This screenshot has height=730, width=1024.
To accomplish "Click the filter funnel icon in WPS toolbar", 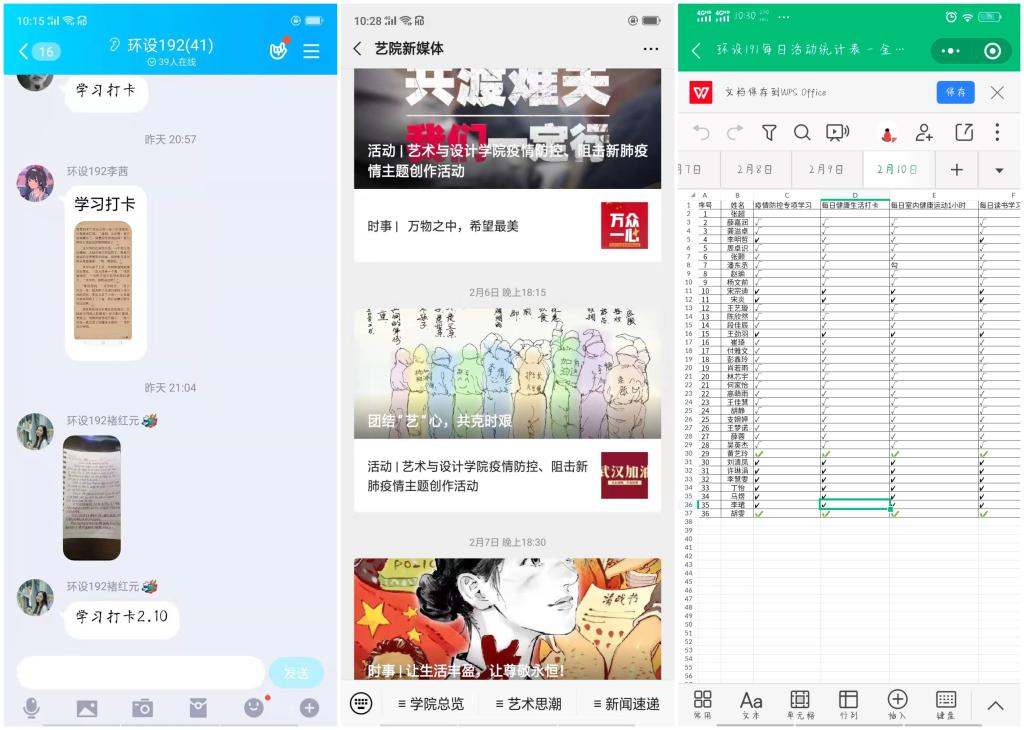I will coord(769,133).
